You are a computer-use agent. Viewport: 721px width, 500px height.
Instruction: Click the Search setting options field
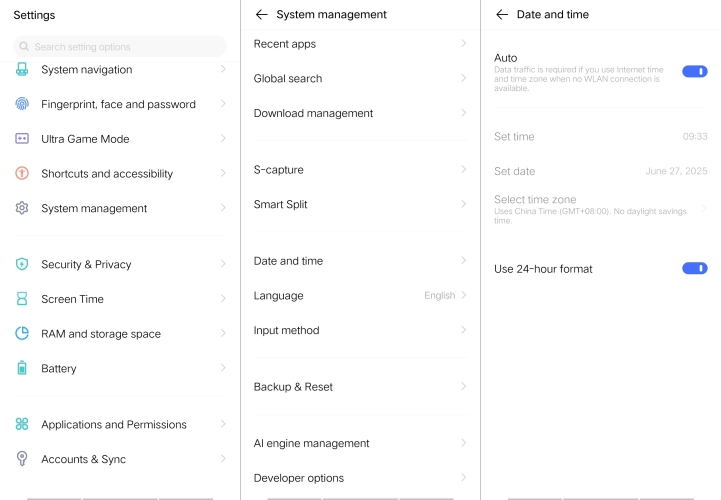120,47
